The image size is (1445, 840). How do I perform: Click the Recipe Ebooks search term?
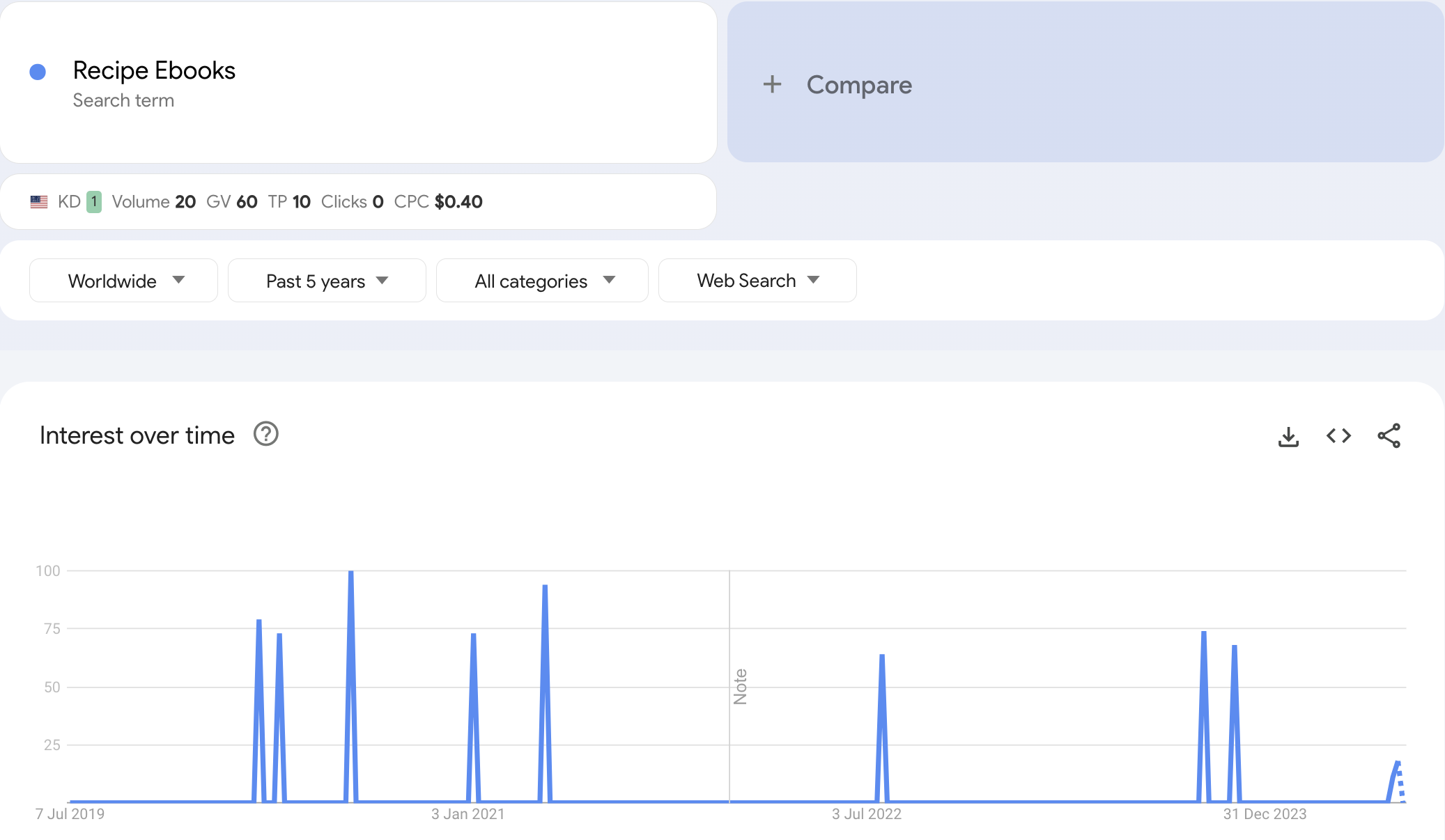coord(154,70)
